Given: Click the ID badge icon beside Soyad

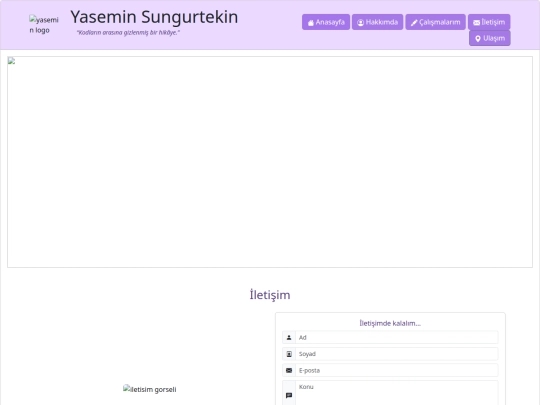Looking at the screenshot, I should point(289,354).
